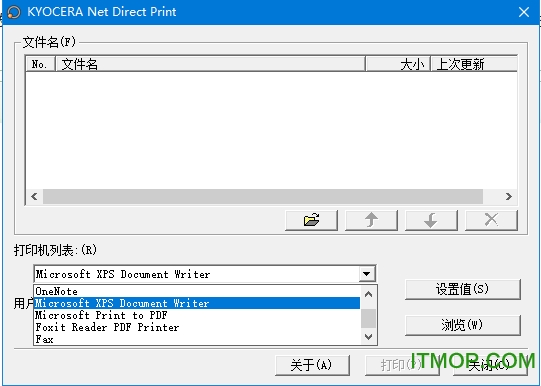Screen dimensions: 541x386
Task: Open the 关于(A) about button
Action: (312, 365)
